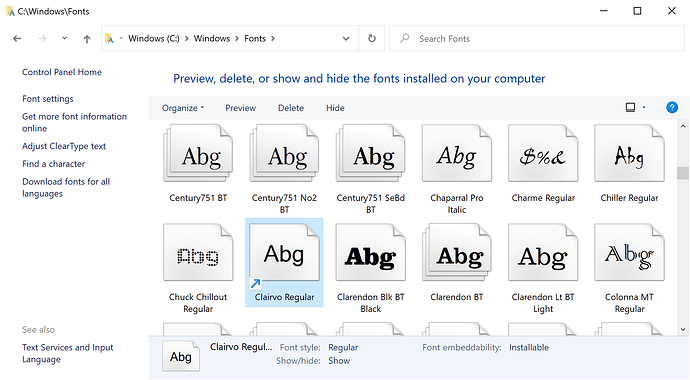
Task: Click the Search Fonts input field
Action: click(536, 38)
